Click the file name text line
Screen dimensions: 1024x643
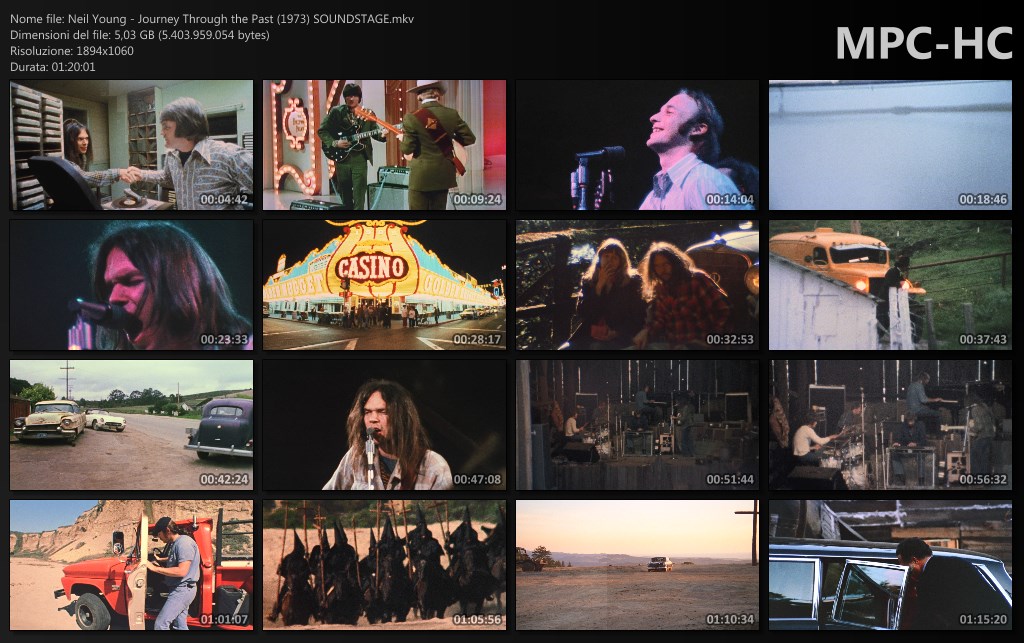click(211, 19)
